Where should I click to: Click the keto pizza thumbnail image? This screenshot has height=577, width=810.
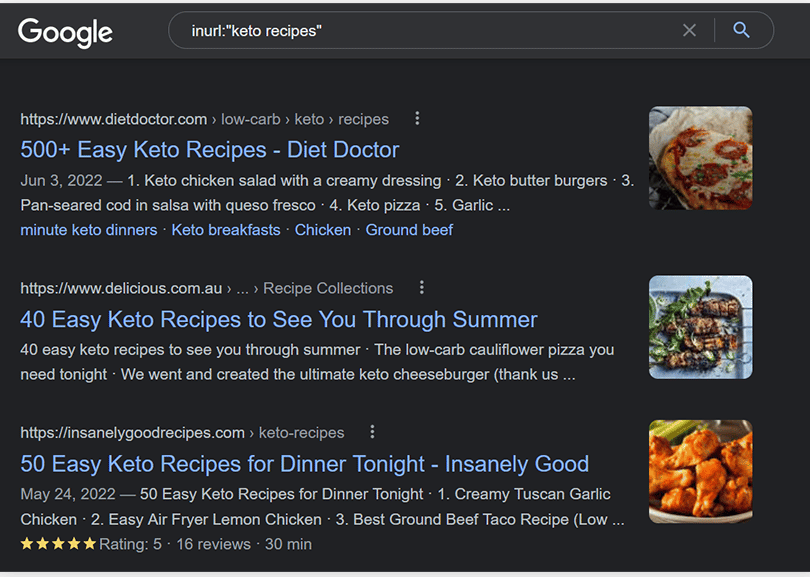[700, 158]
